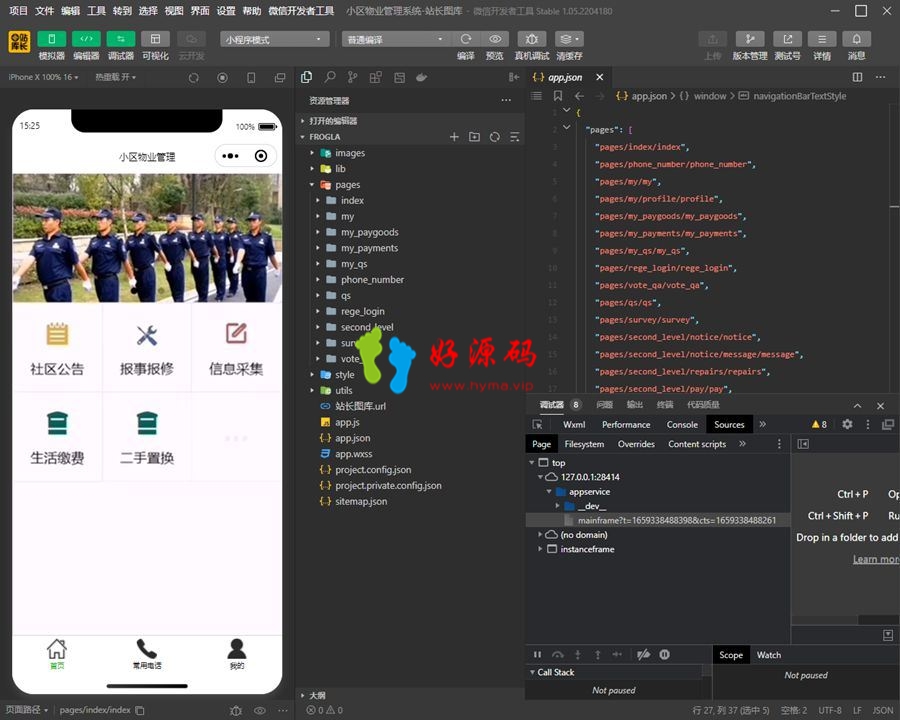
Task: Toggle the simulator panel button
Action: coord(52,39)
